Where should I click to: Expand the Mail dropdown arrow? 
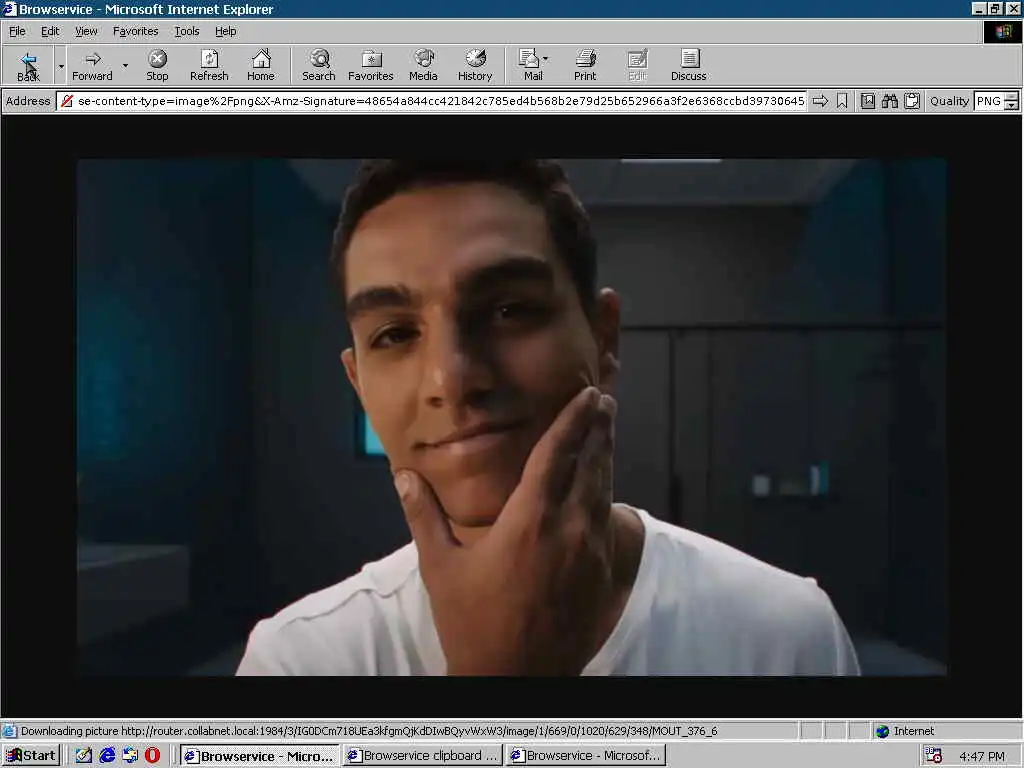click(x=545, y=59)
